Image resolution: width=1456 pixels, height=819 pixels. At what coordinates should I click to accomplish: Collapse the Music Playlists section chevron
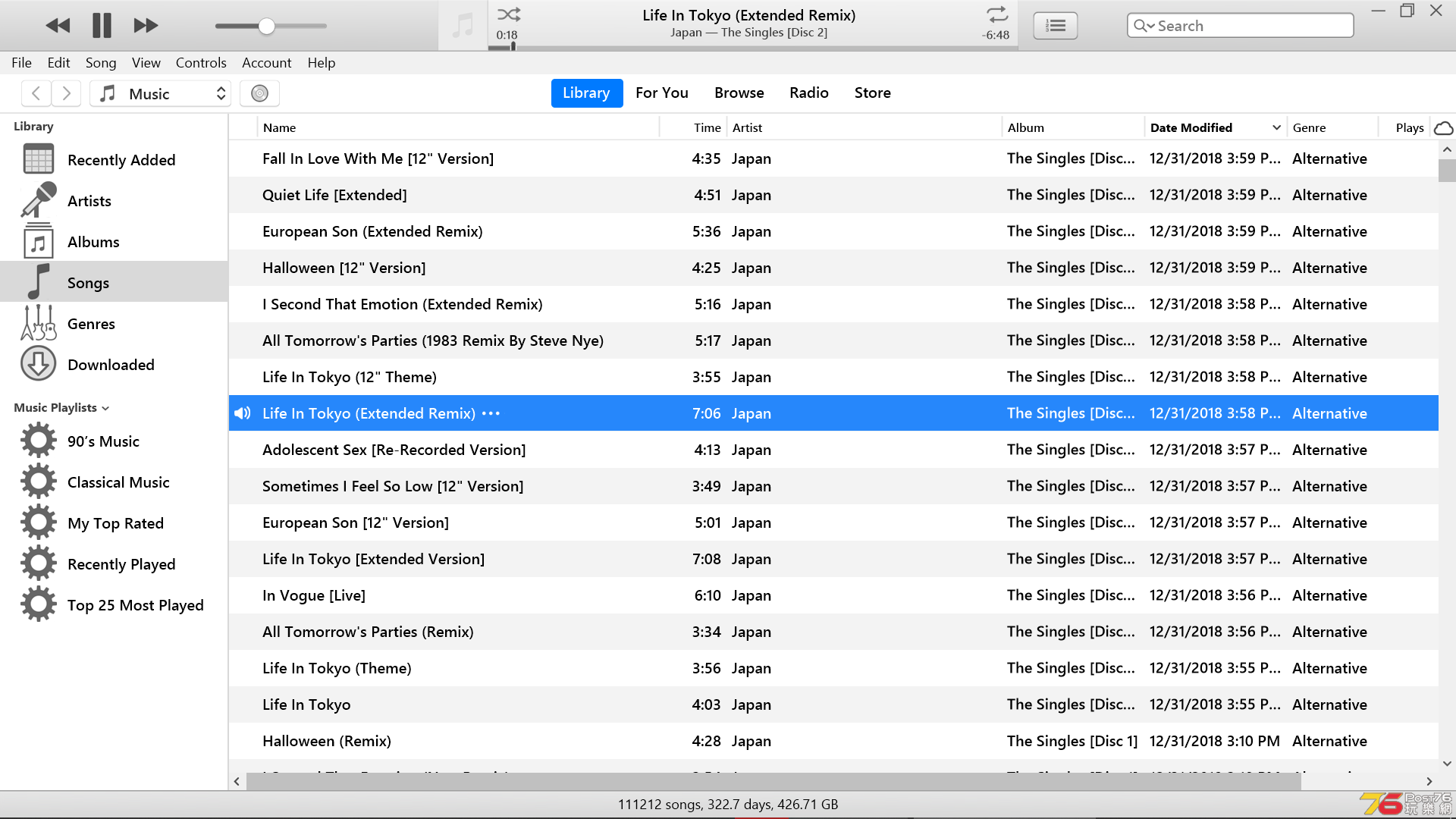105,408
